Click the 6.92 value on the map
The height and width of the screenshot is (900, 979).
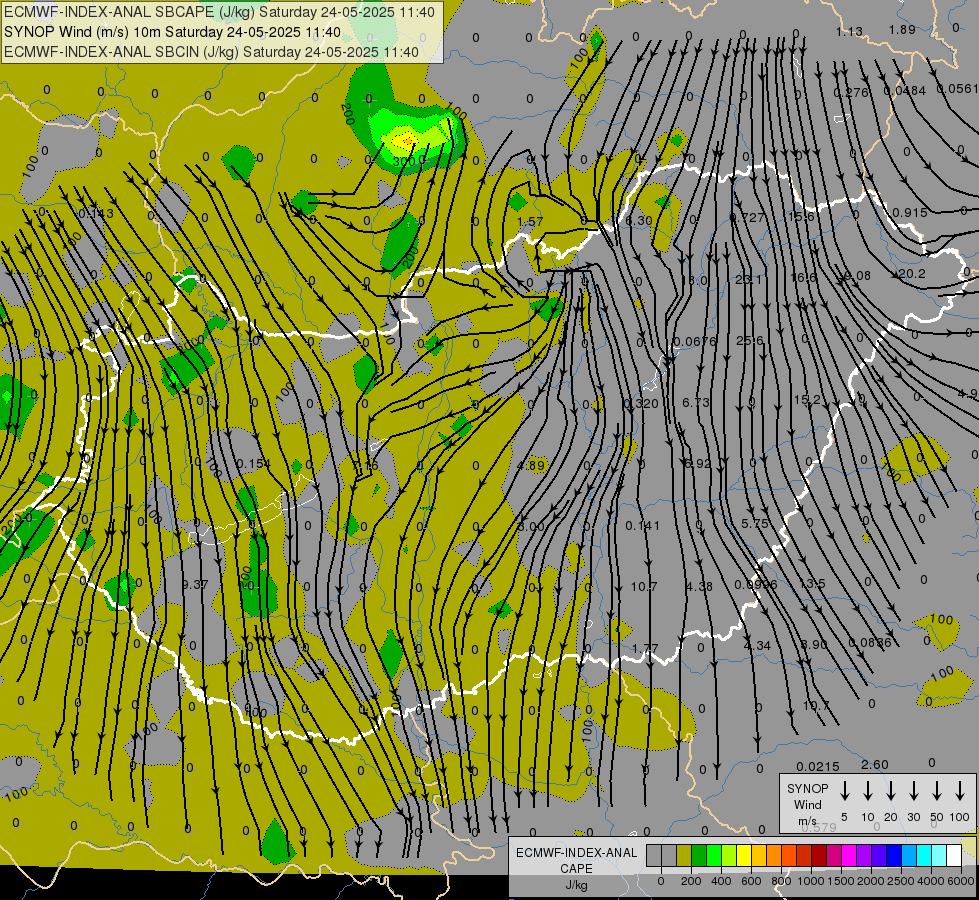697,463
